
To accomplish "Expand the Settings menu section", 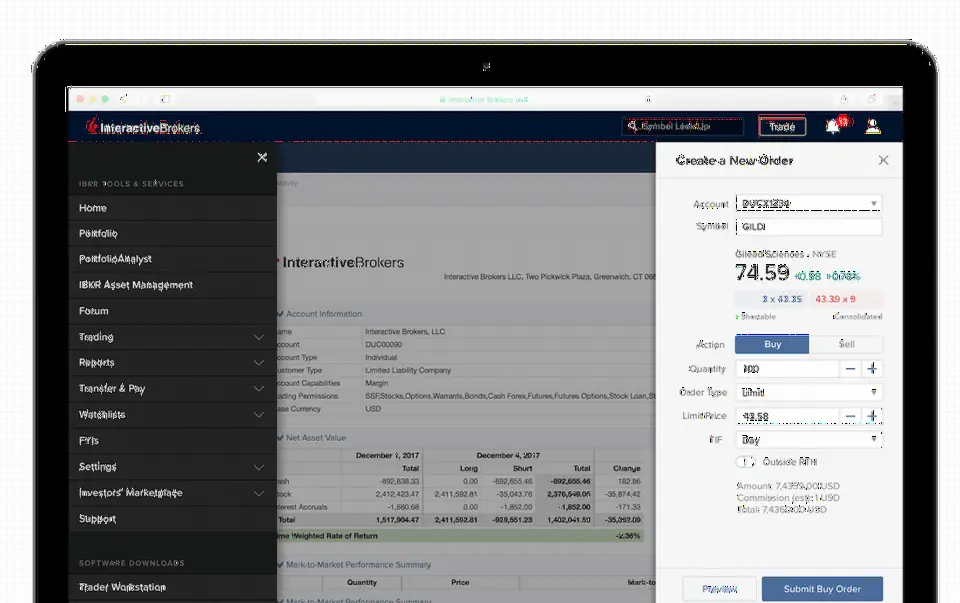I will (x=172, y=466).
